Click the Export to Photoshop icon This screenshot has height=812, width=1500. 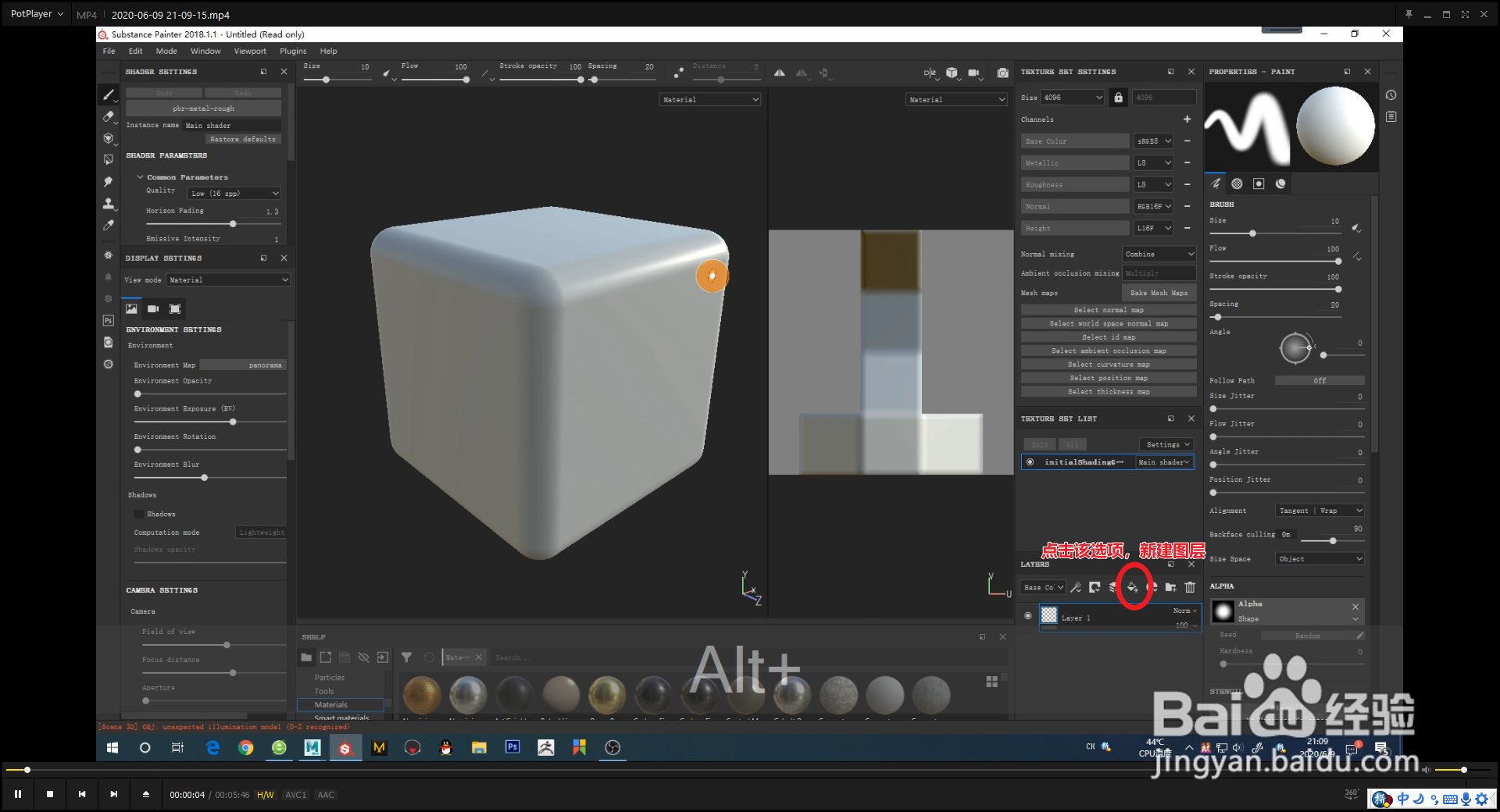click(109, 320)
